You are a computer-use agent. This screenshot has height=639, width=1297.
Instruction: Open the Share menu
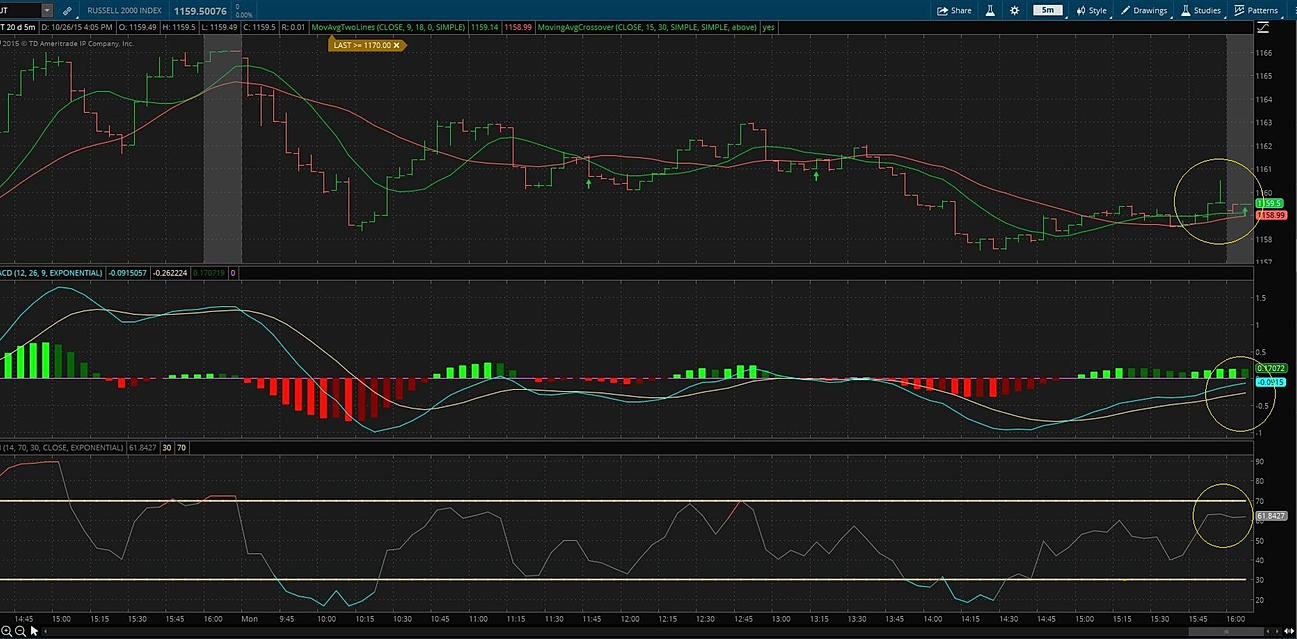pos(954,10)
